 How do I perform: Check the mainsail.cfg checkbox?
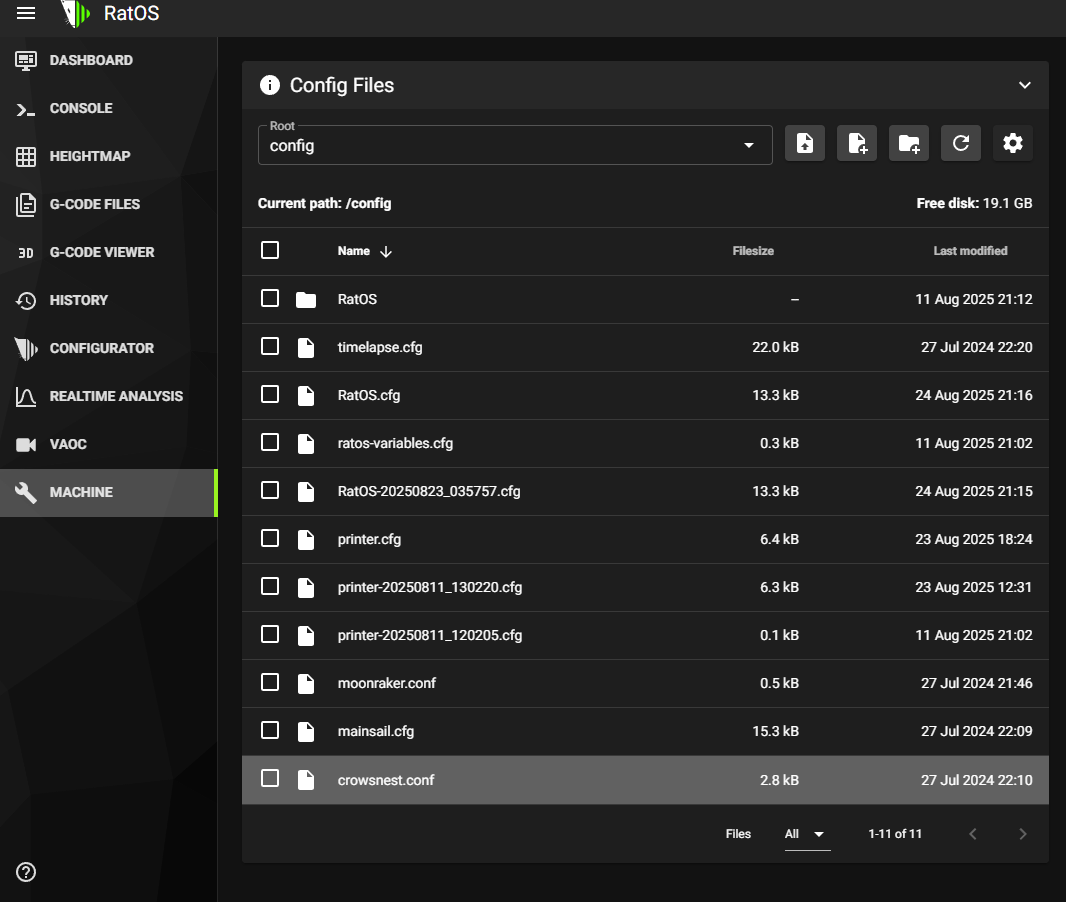tap(270, 730)
